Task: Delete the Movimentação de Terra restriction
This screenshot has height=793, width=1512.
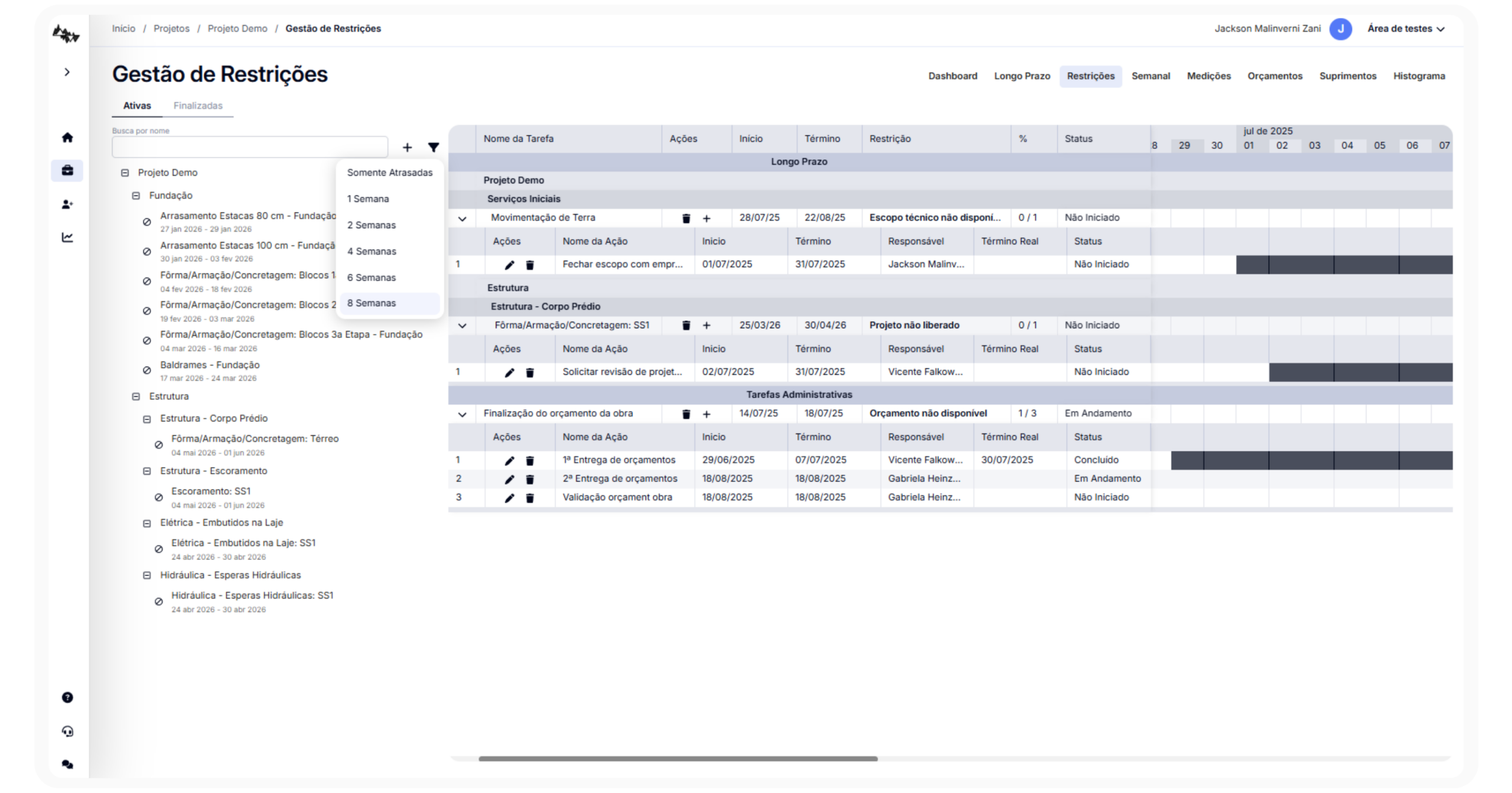Action: [x=686, y=218]
